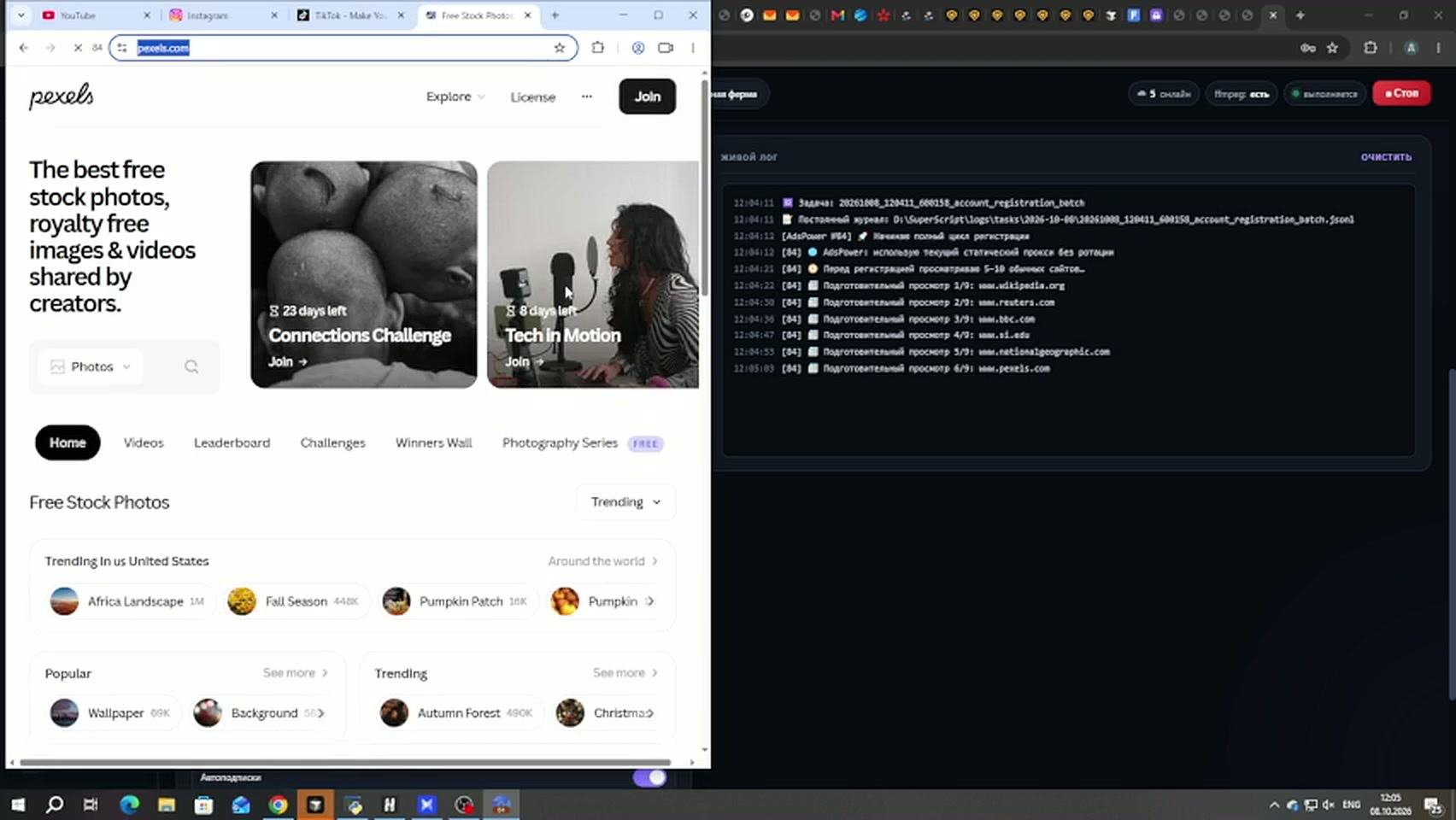Select the Videos tab on Pexels
Screen dimensions: 1456x820
(x=144, y=442)
